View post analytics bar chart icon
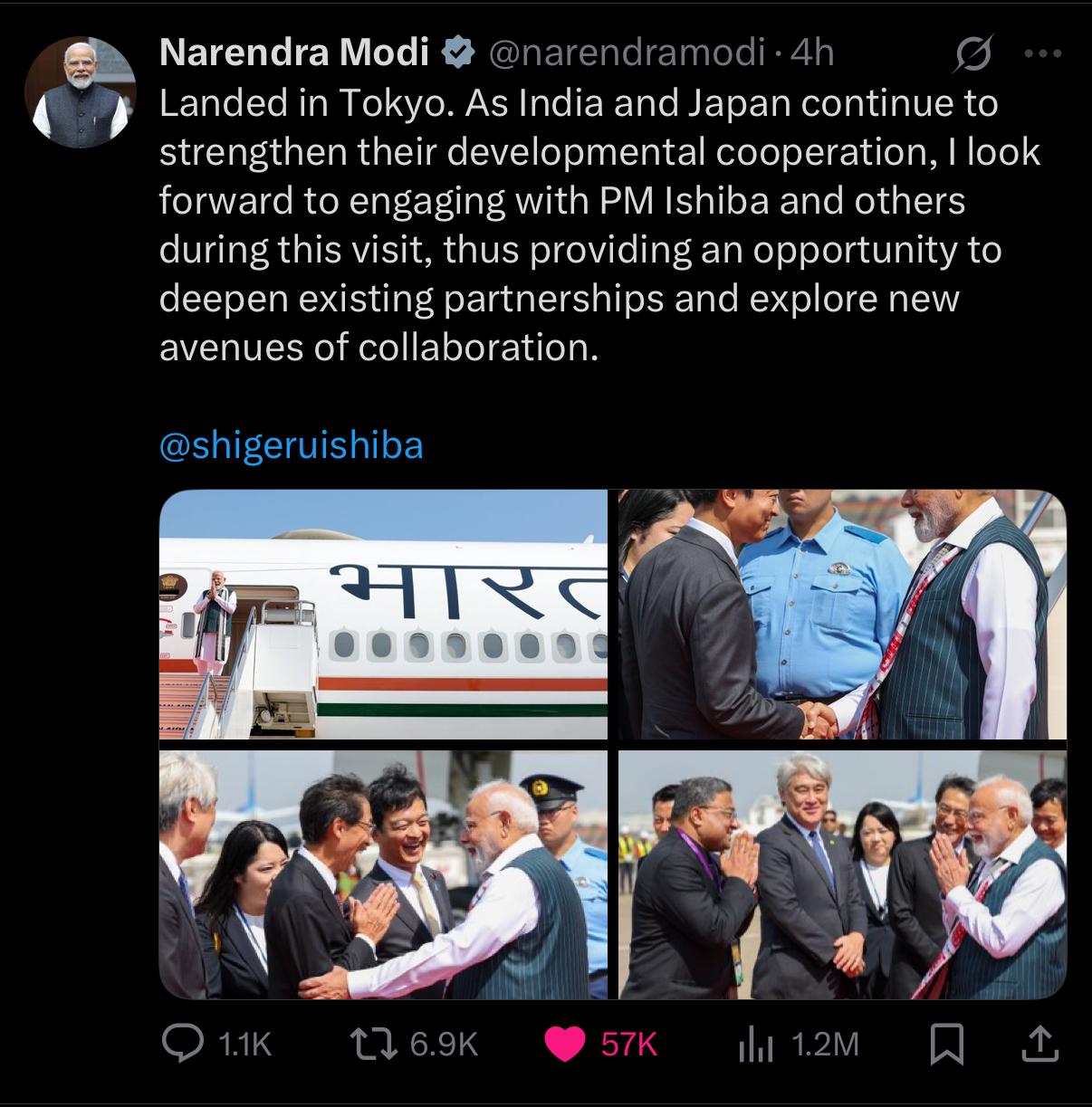This screenshot has width=1092, height=1107. click(x=756, y=1044)
